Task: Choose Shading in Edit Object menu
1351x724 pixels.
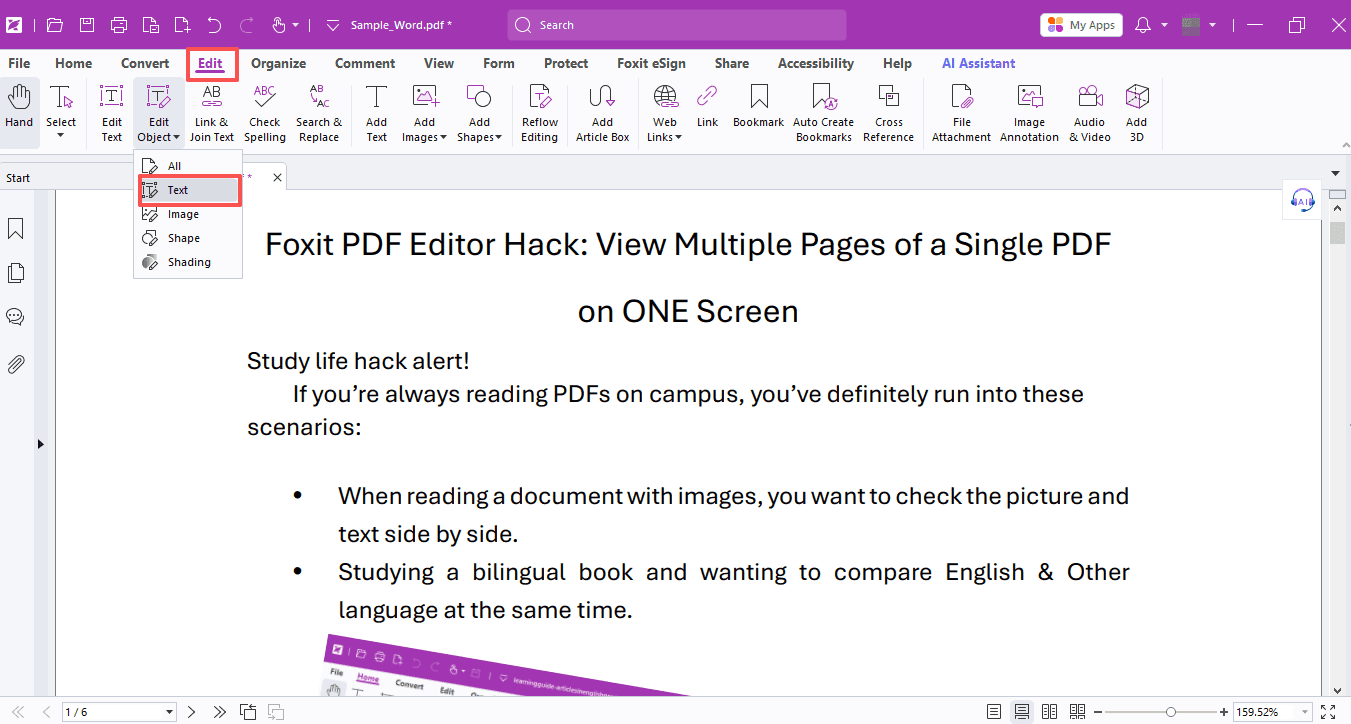Action: coord(188,262)
